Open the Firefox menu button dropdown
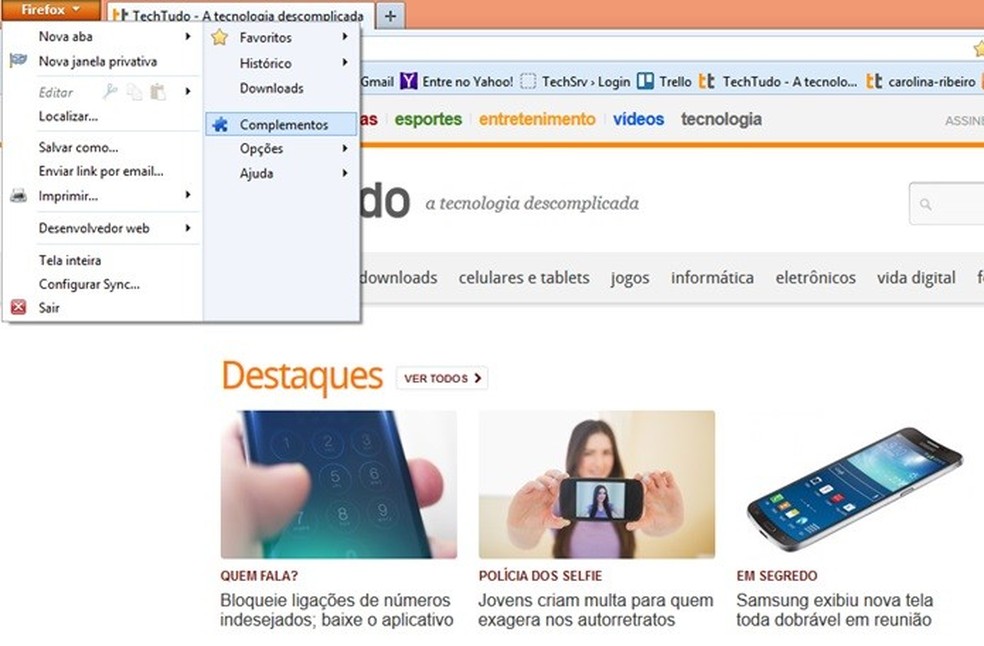The width and height of the screenshot is (984, 646). (x=50, y=10)
